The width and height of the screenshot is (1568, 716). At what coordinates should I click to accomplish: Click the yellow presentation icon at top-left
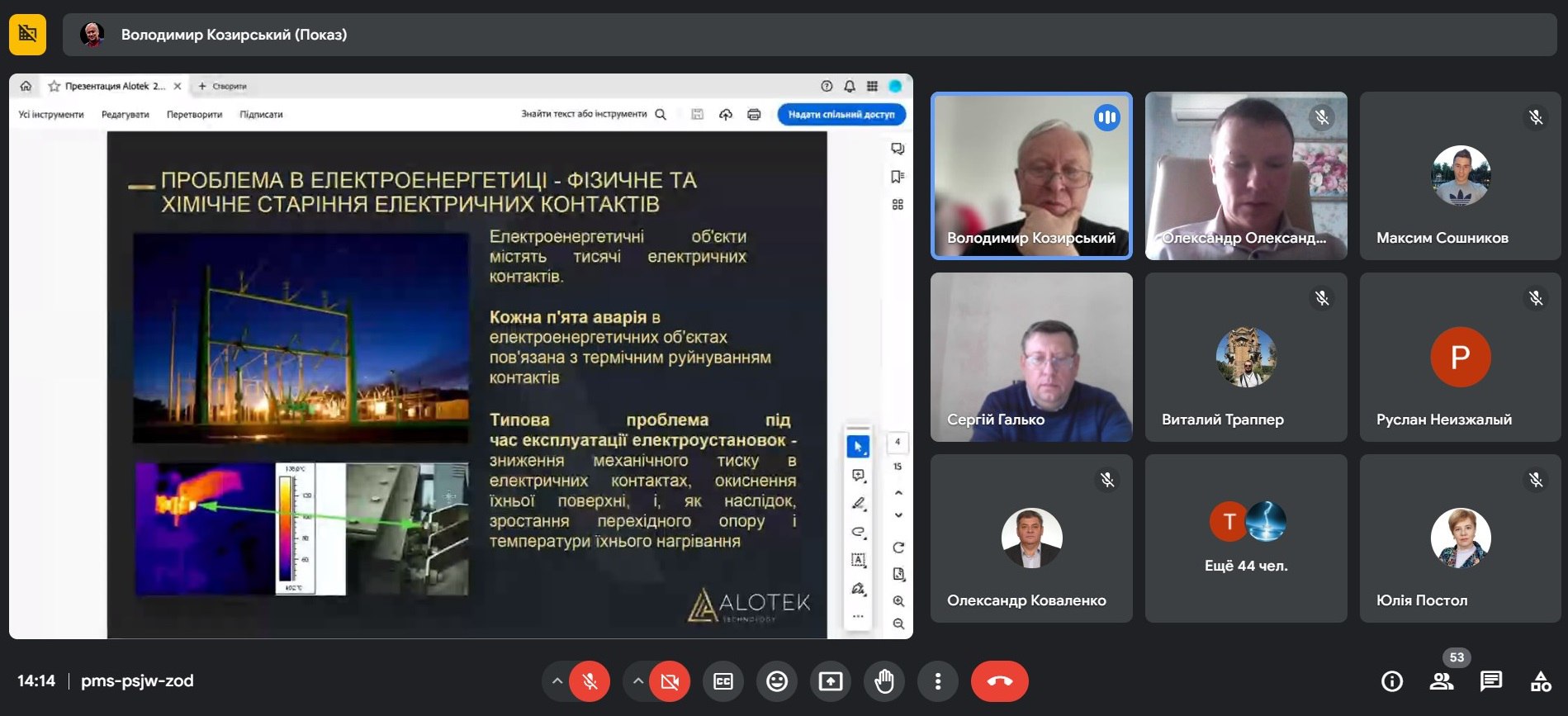(x=27, y=34)
